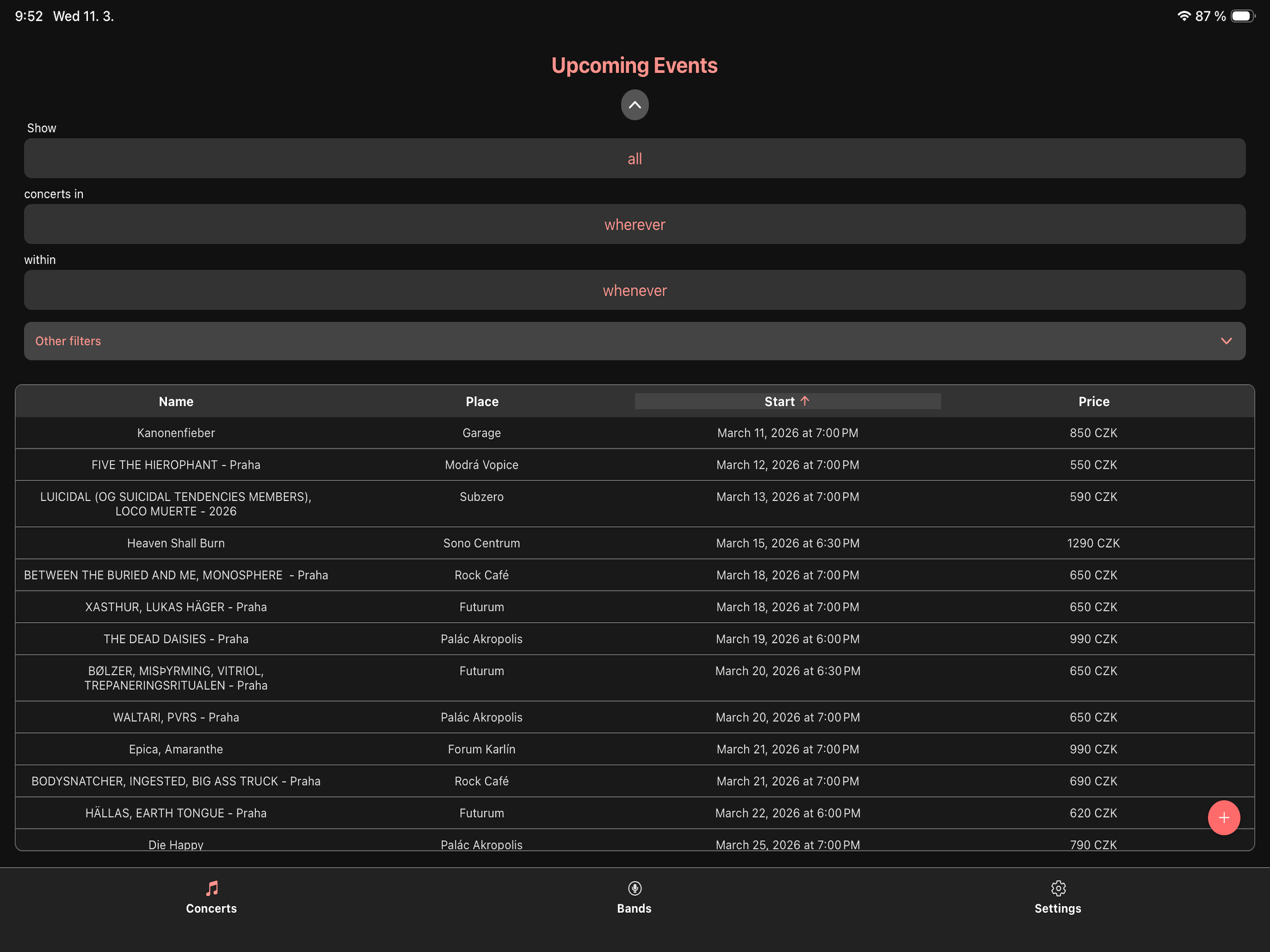The width and height of the screenshot is (1270, 952).
Task: Switch to the Settings tab
Action: click(1058, 898)
